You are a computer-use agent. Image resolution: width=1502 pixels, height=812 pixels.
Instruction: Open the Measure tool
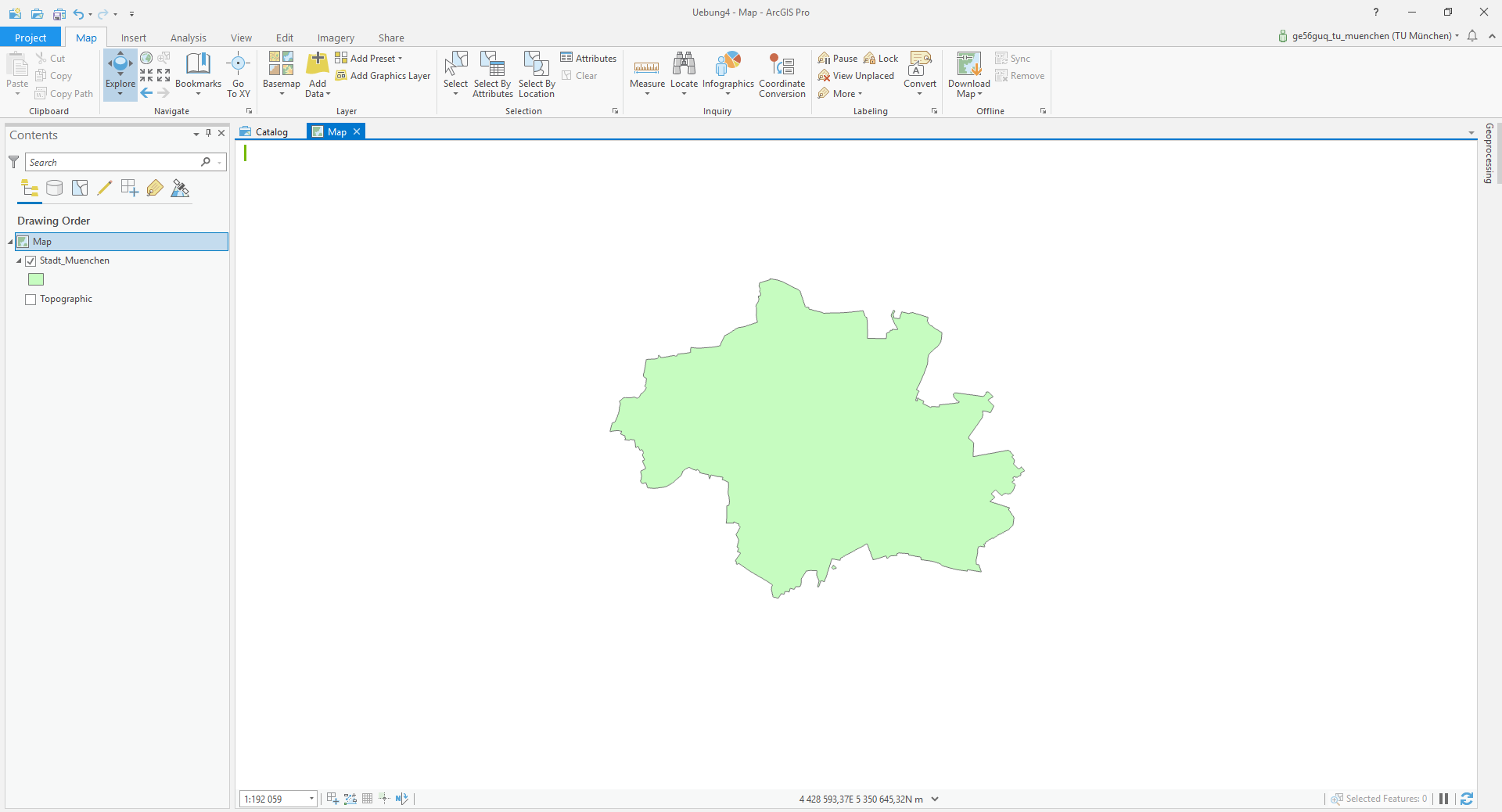(x=647, y=74)
